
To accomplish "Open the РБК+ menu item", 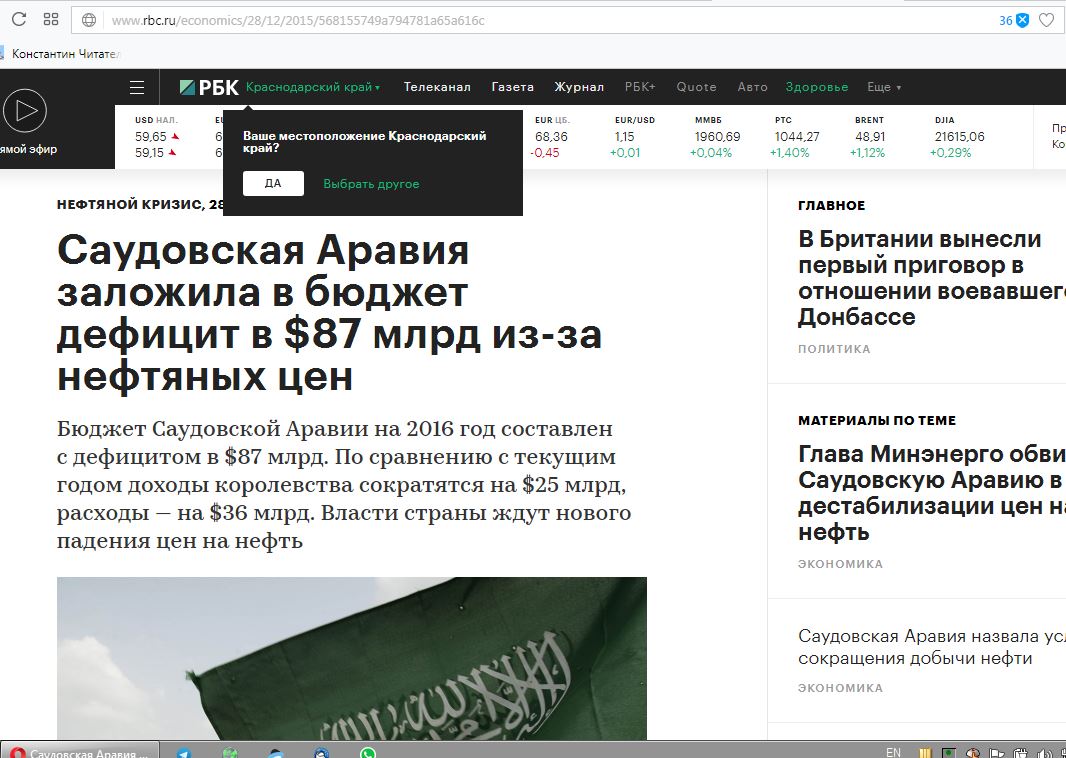I will 640,87.
